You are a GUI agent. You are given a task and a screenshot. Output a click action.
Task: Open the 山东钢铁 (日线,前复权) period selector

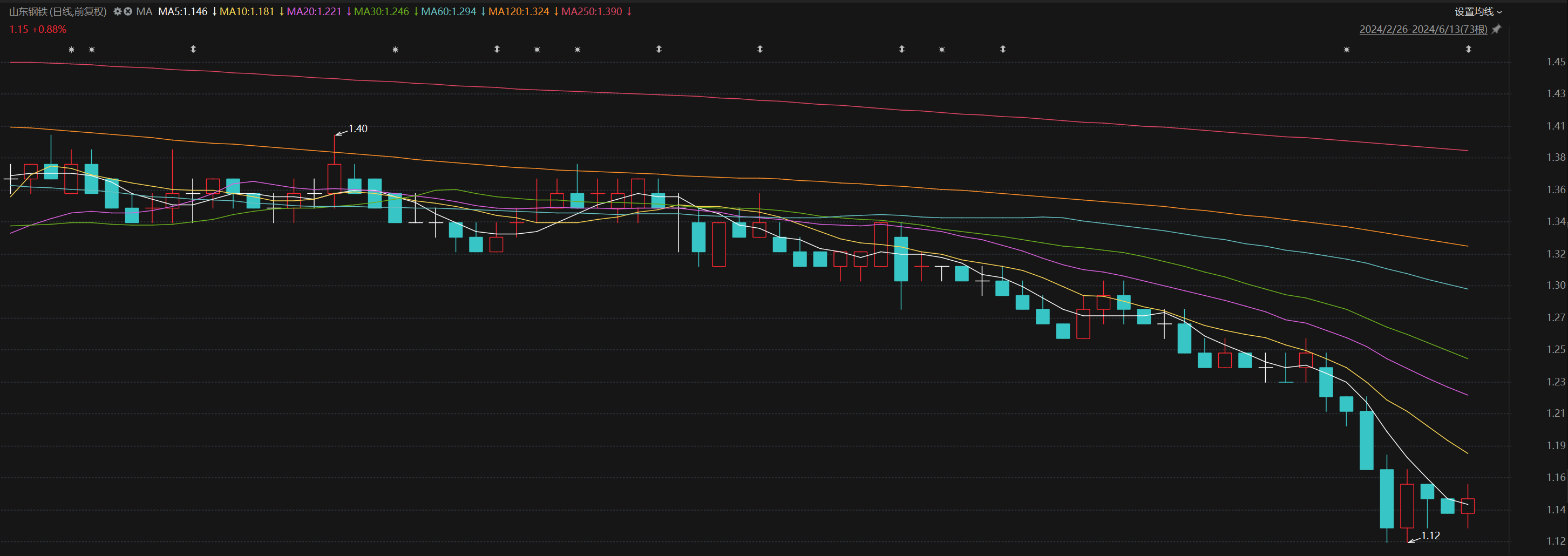point(58,11)
